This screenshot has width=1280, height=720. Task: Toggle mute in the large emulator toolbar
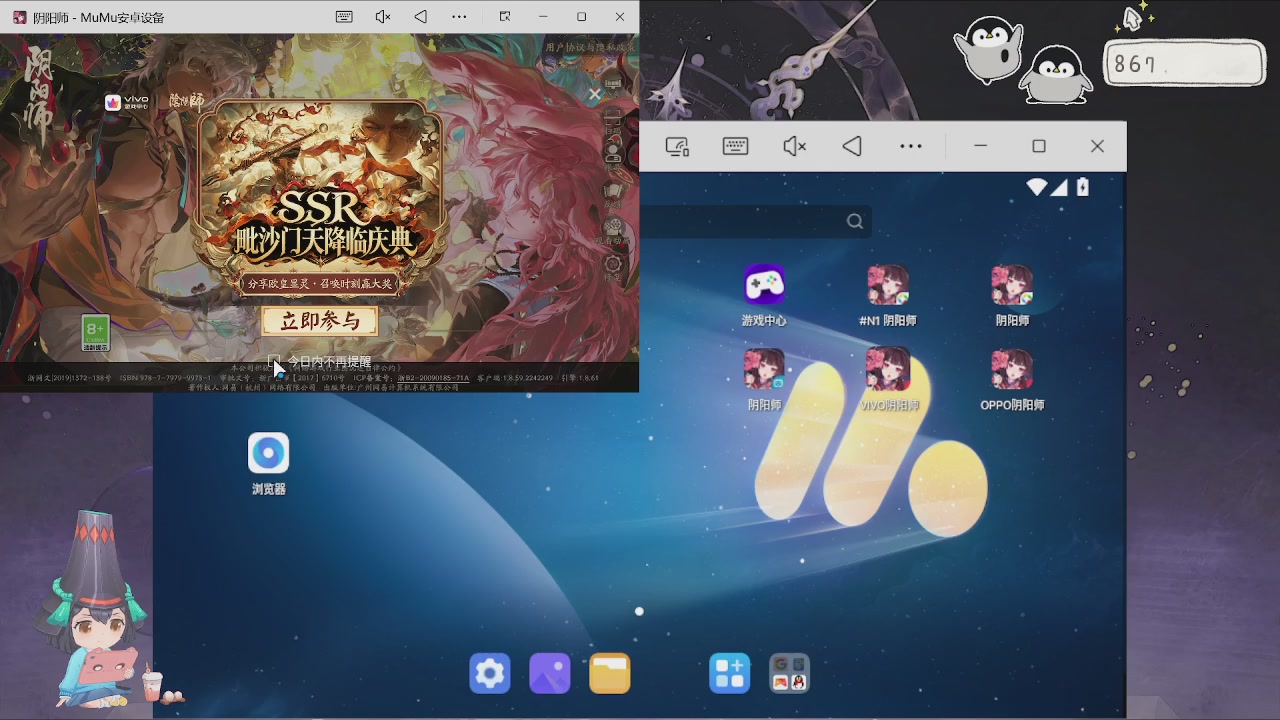[x=794, y=147]
